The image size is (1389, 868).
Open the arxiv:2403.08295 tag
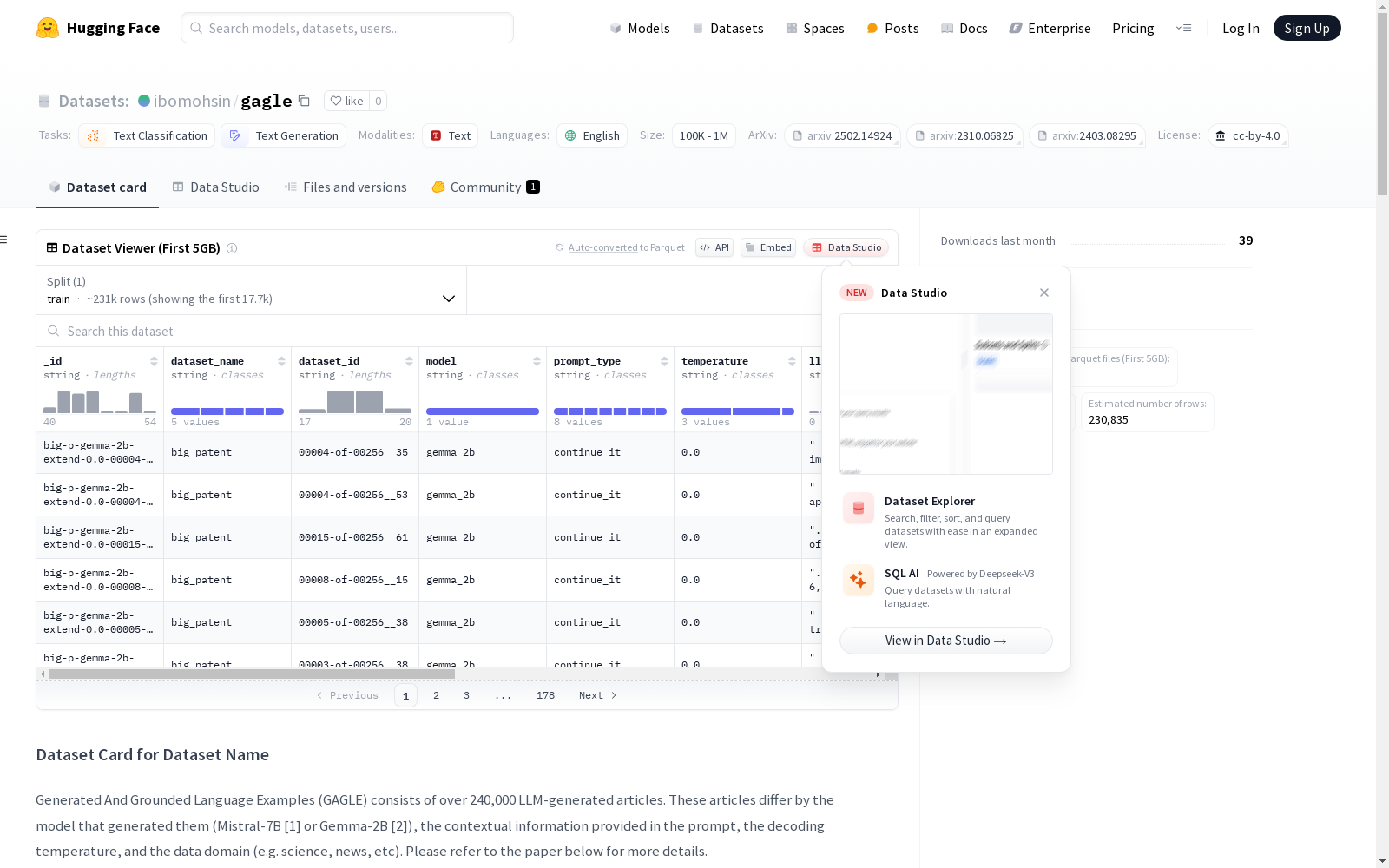coord(1087,135)
